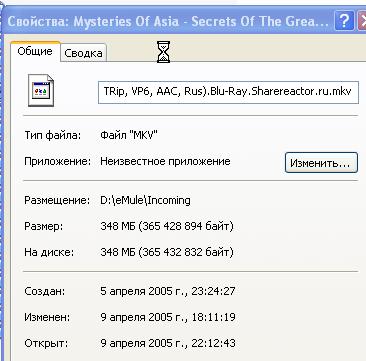Viewport: 366px width, 361px height.
Task: Click the modified date 18:11:19 value
Action: click(x=168, y=317)
